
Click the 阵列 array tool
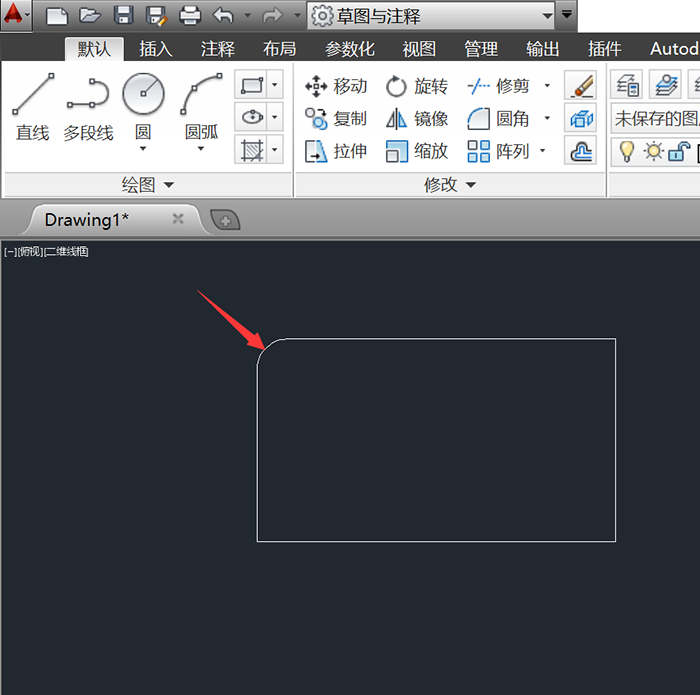pyautogui.click(x=499, y=151)
